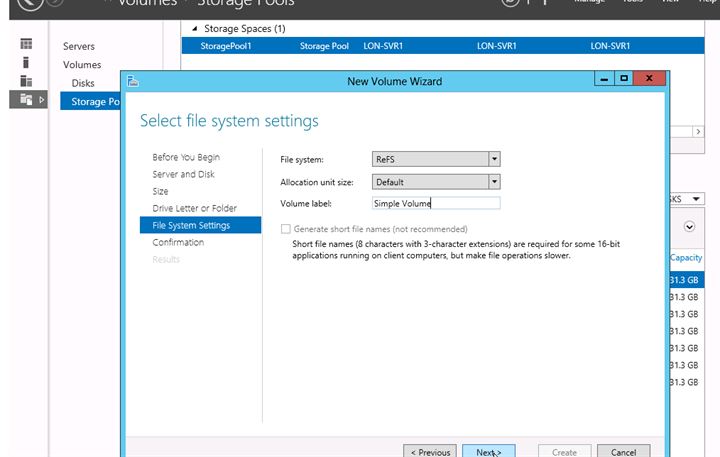Cancel the New Volume Wizard
Image resolution: width=720 pixels, height=457 pixels.
pos(623,452)
